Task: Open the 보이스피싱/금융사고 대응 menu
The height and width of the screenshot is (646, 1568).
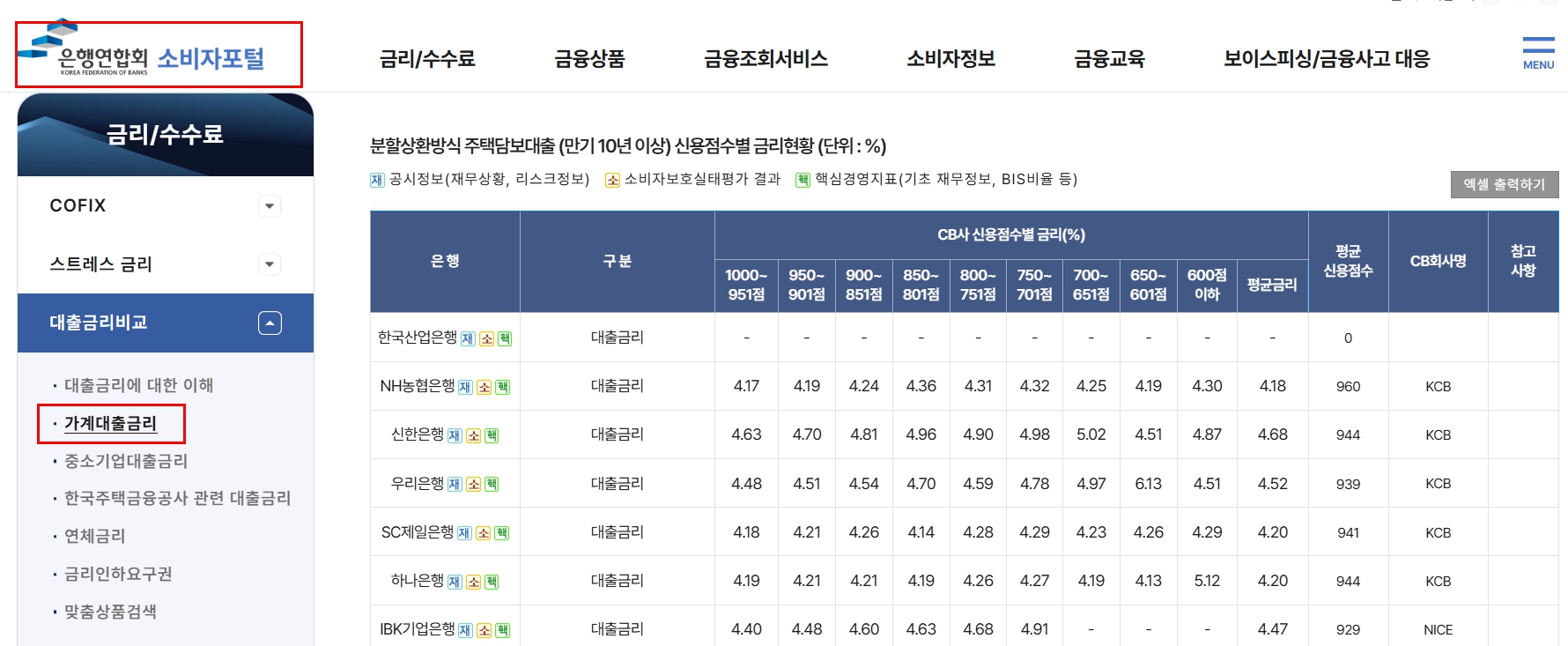Action: [x=1326, y=58]
